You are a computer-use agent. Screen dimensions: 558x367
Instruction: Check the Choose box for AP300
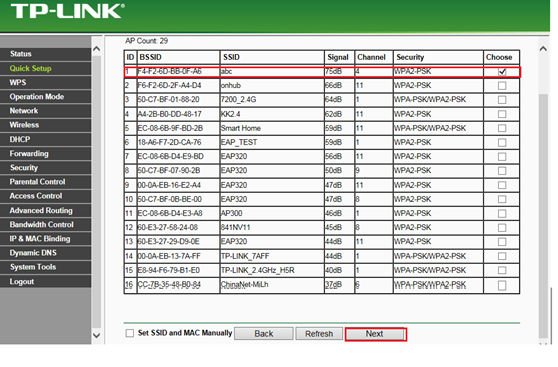[502, 213]
